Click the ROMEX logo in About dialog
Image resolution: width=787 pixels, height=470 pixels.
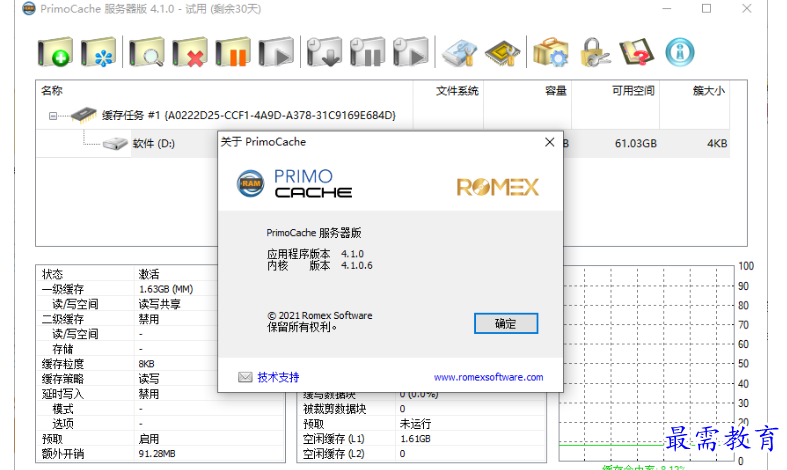point(497,187)
